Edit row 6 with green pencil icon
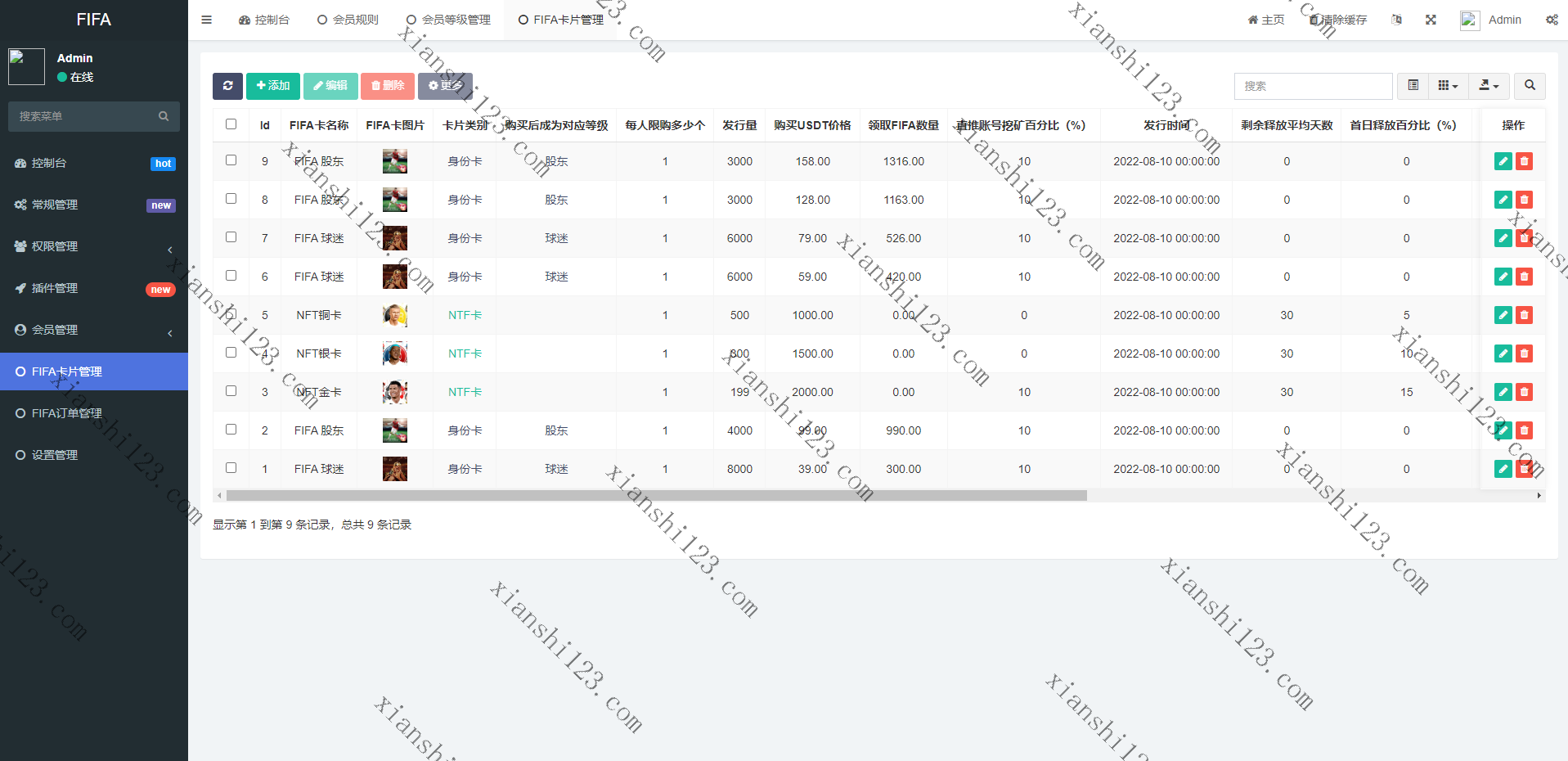This screenshot has width=1568, height=761. tap(1503, 277)
